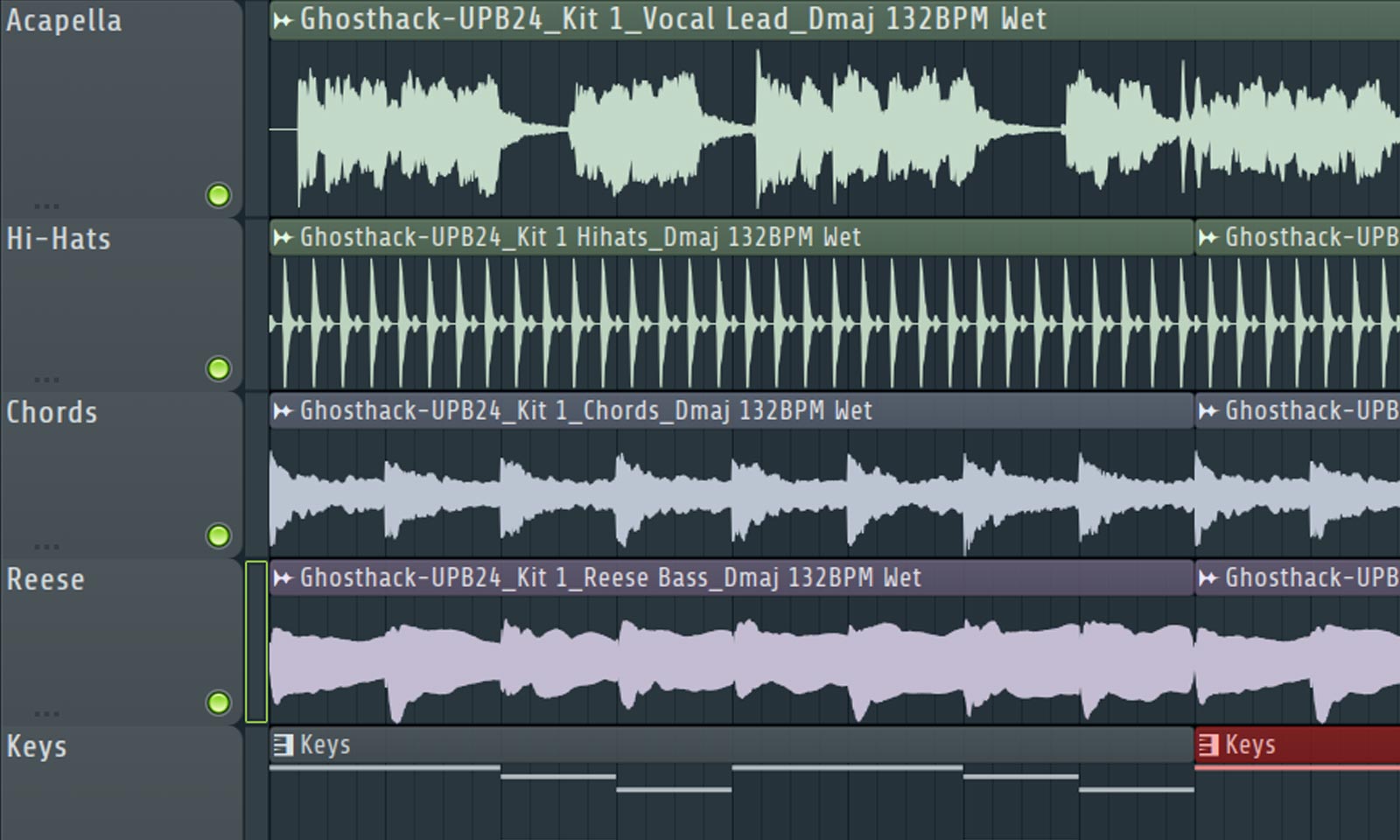Mute the Chords track with its green LED
The width and height of the screenshot is (1400, 840).
tap(218, 535)
